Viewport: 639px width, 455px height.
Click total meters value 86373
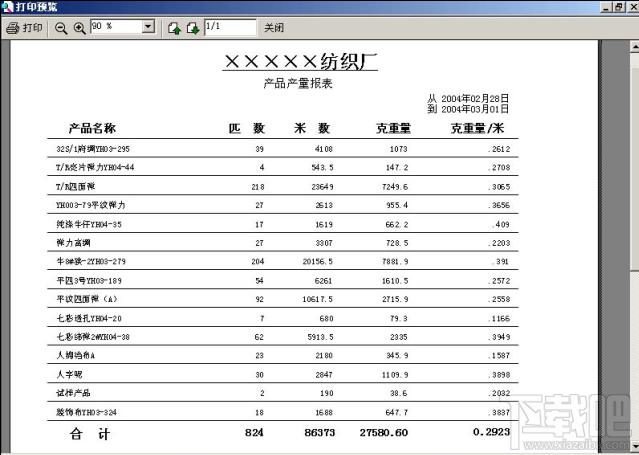click(320, 433)
